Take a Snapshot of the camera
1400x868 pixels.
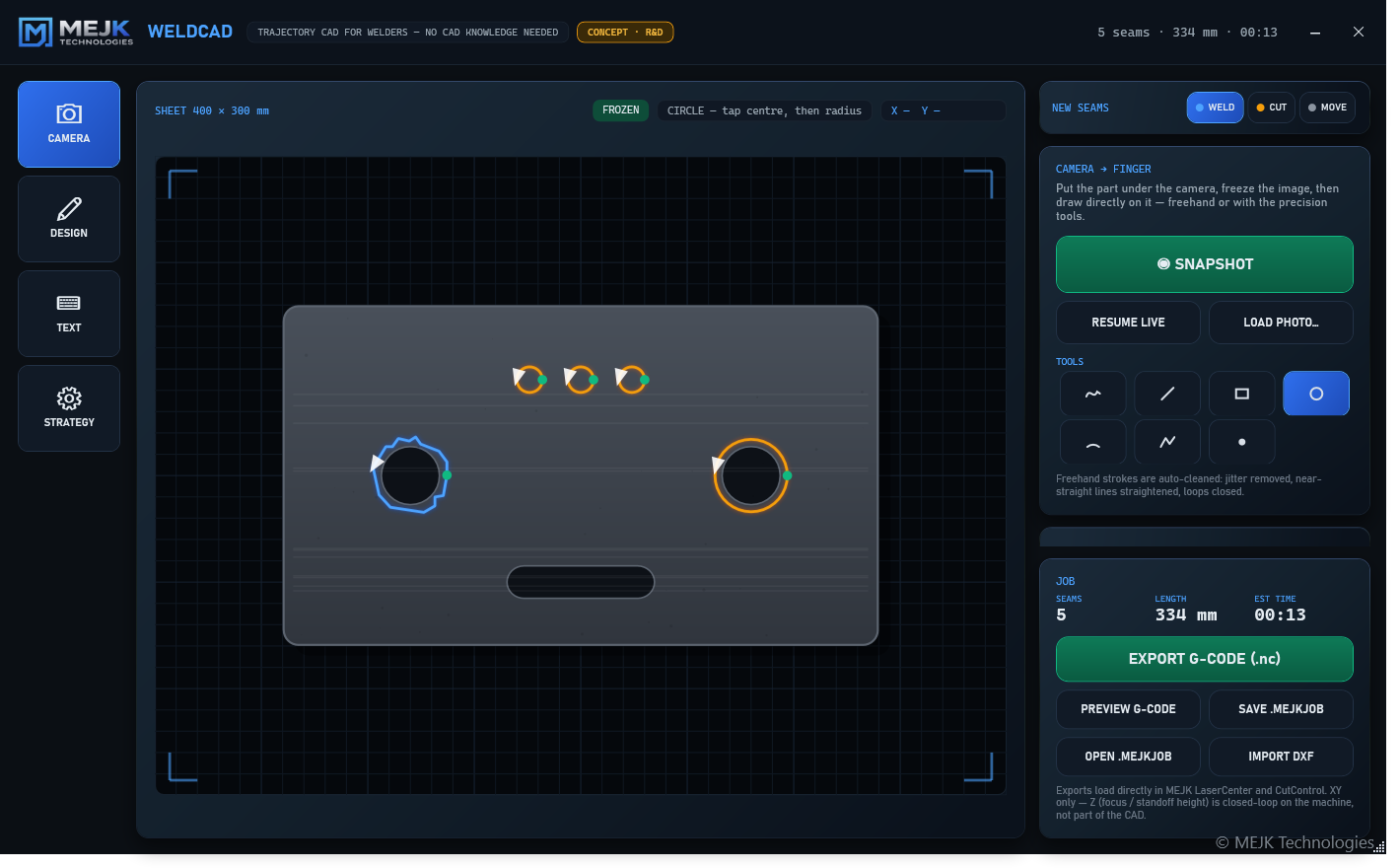click(1205, 264)
